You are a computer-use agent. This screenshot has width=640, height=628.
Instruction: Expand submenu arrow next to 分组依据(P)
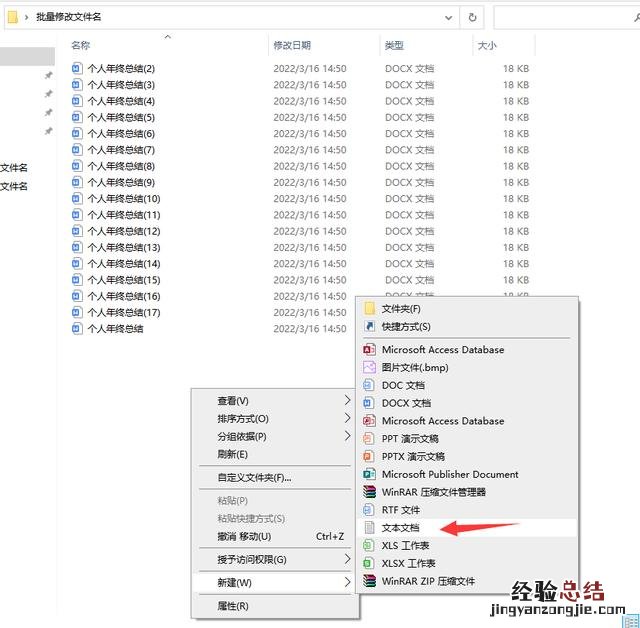tap(347, 436)
